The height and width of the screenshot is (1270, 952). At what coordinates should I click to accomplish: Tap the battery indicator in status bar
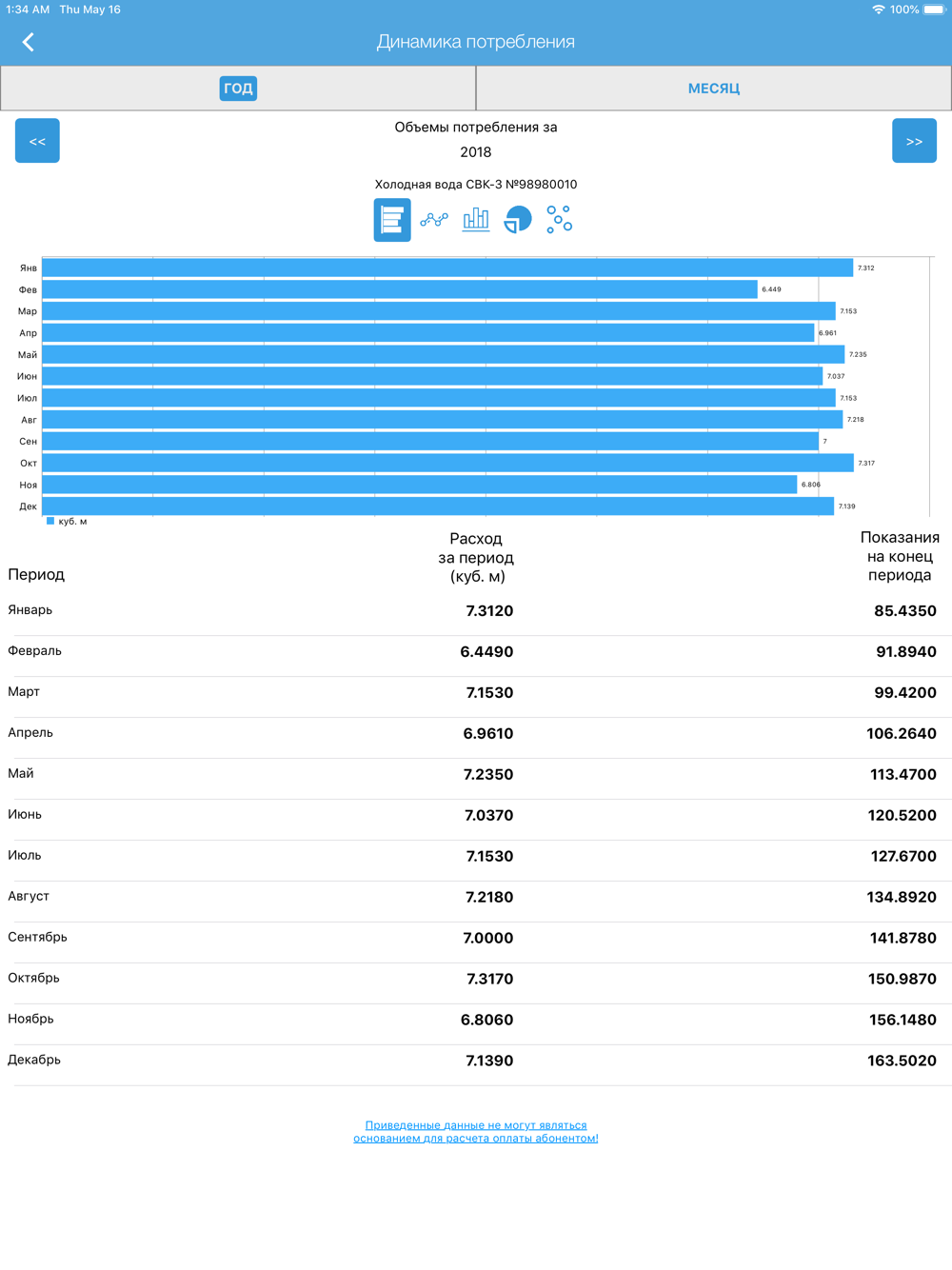[934, 10]
